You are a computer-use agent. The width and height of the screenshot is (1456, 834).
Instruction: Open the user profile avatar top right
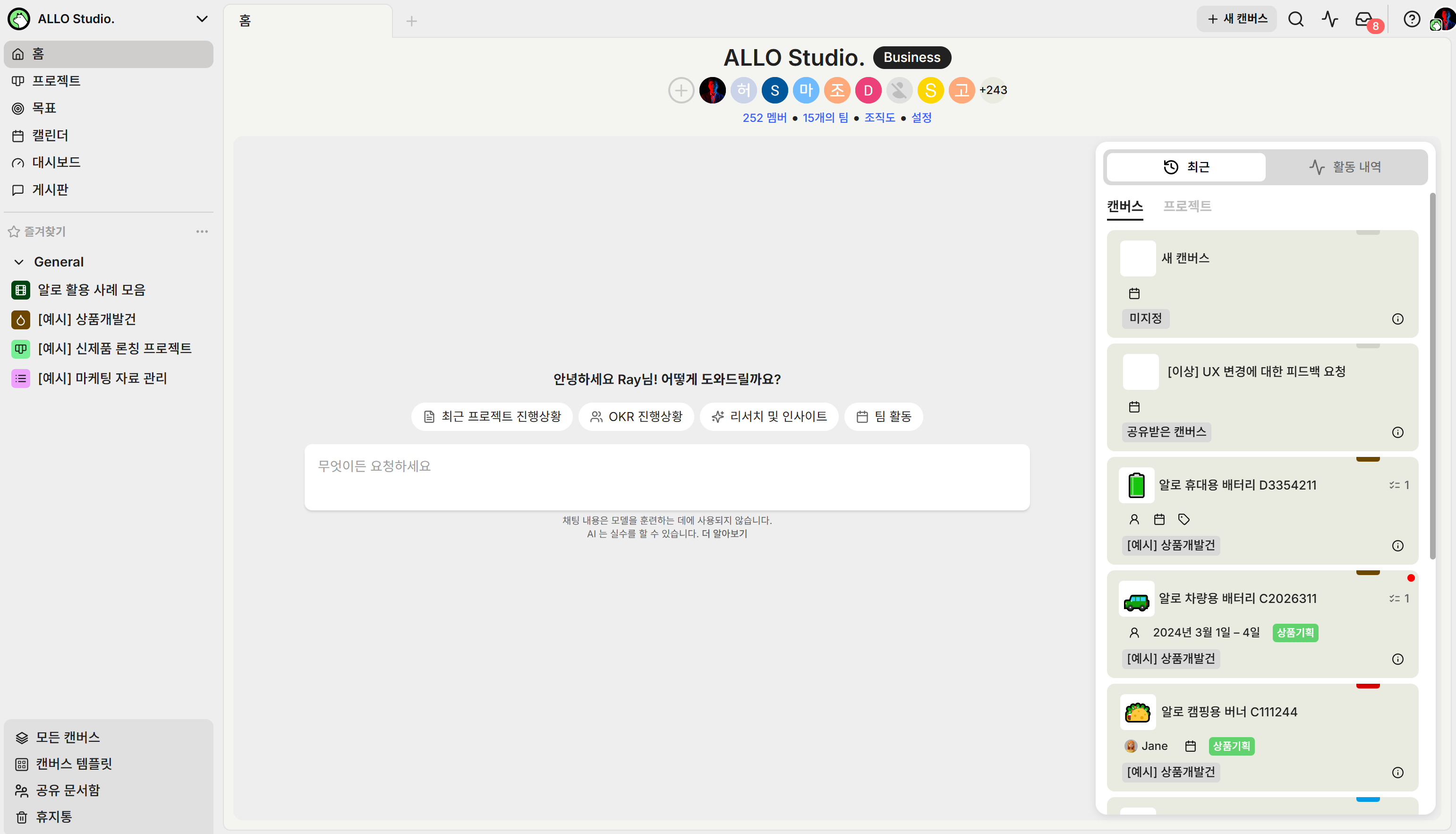1444,19
